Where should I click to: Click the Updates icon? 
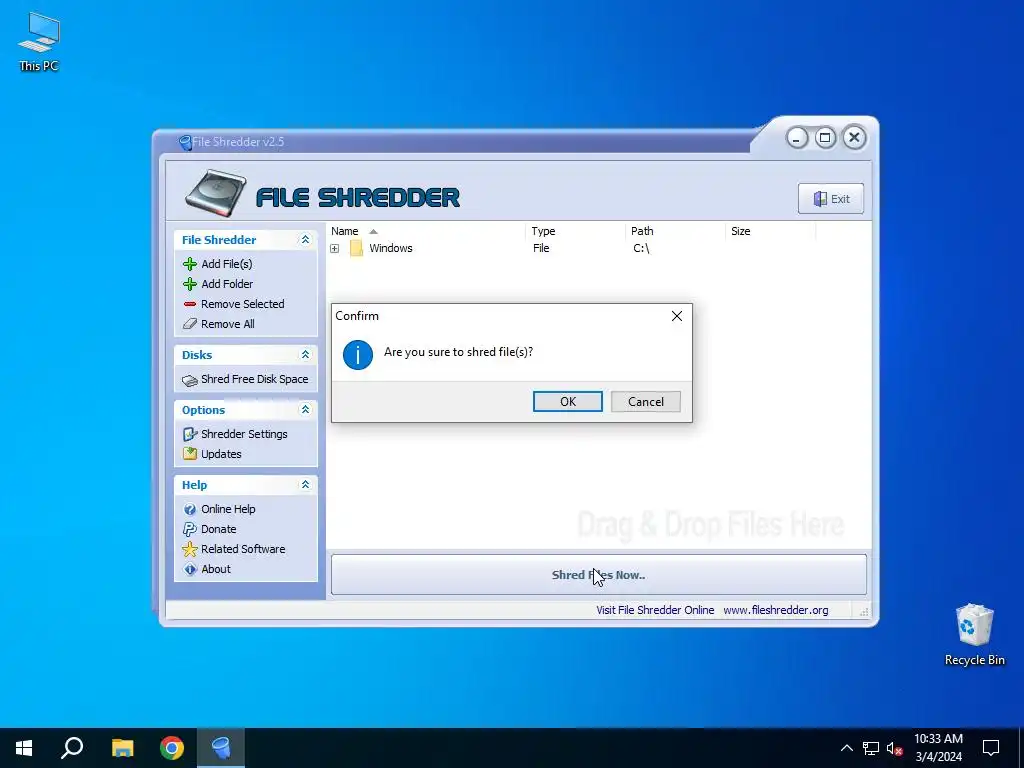click(x=190, y=454)
